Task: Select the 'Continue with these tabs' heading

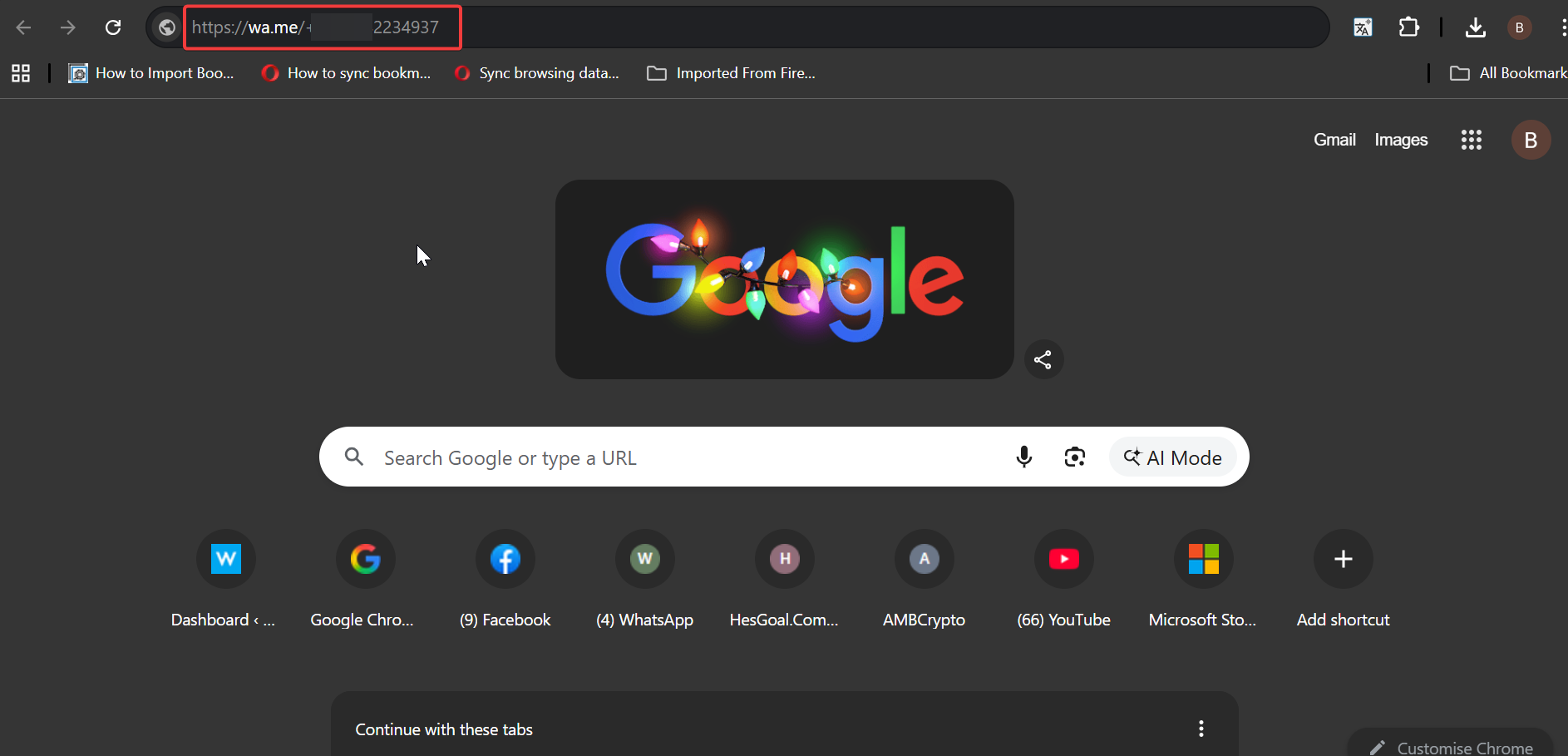Action: [444, 729]
